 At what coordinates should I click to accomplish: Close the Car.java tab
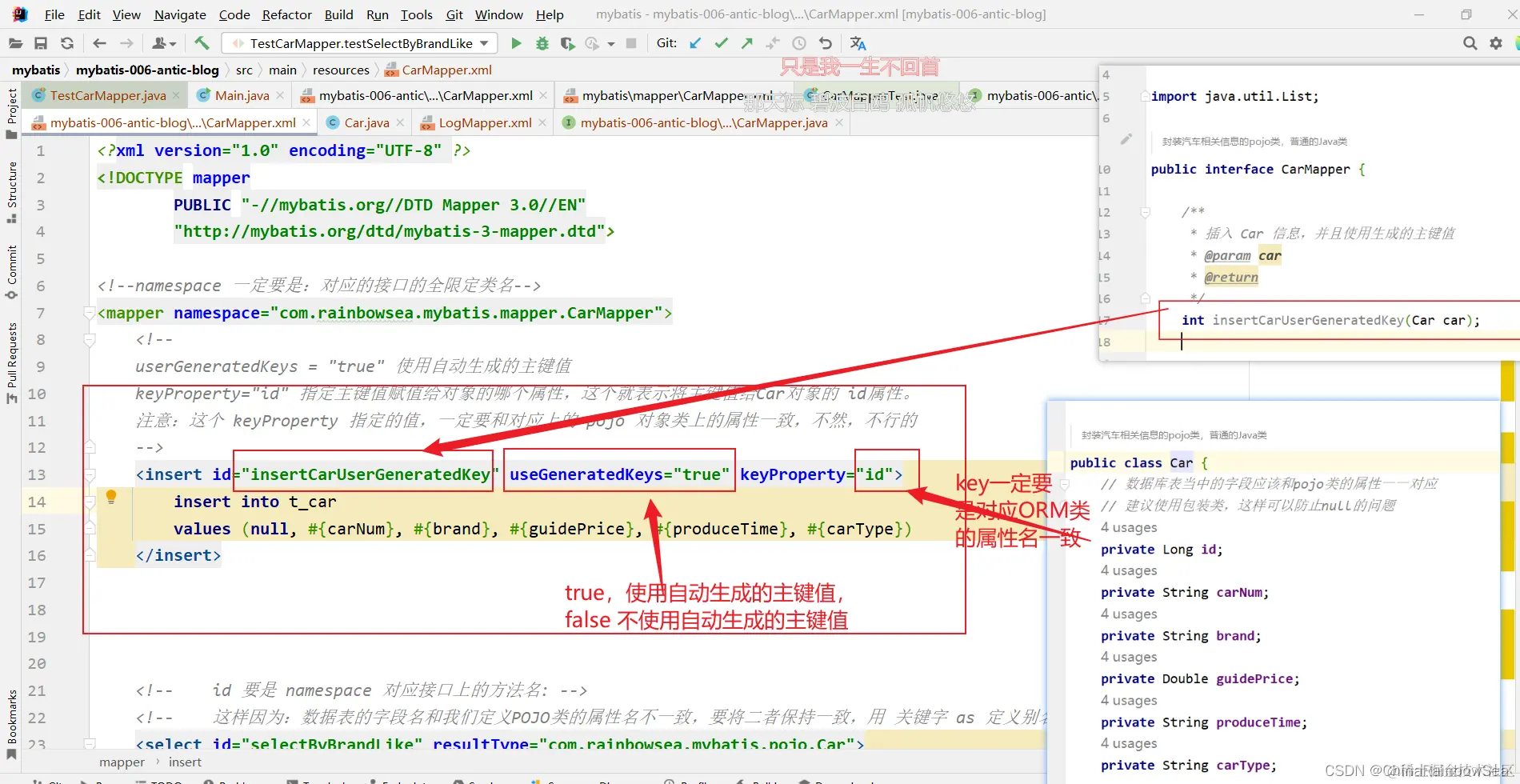tap(401, 123)
